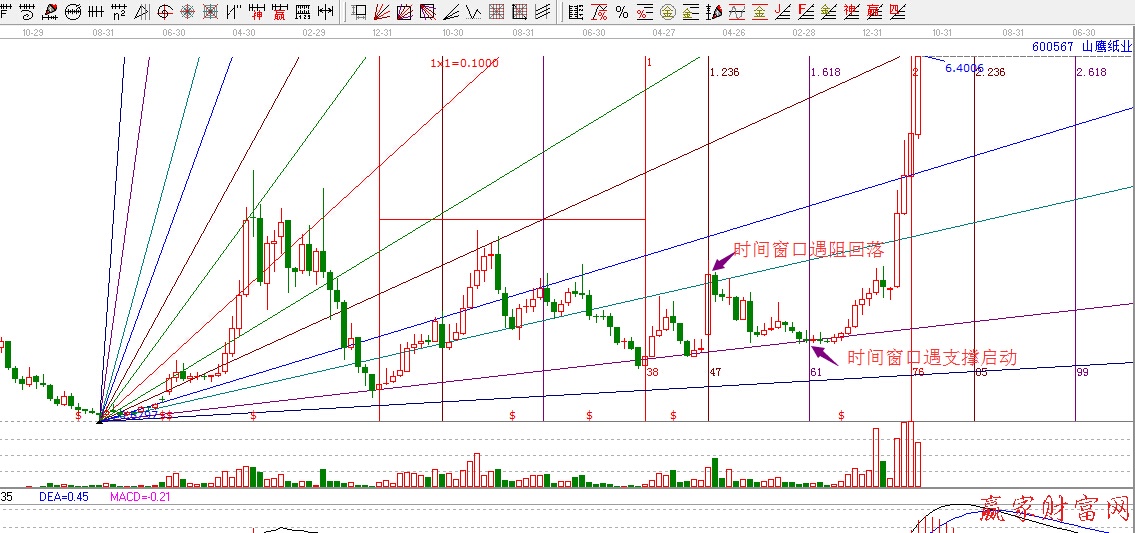
Task: Select the 2.618 time window line label
Action: [x=1091, y=72]
